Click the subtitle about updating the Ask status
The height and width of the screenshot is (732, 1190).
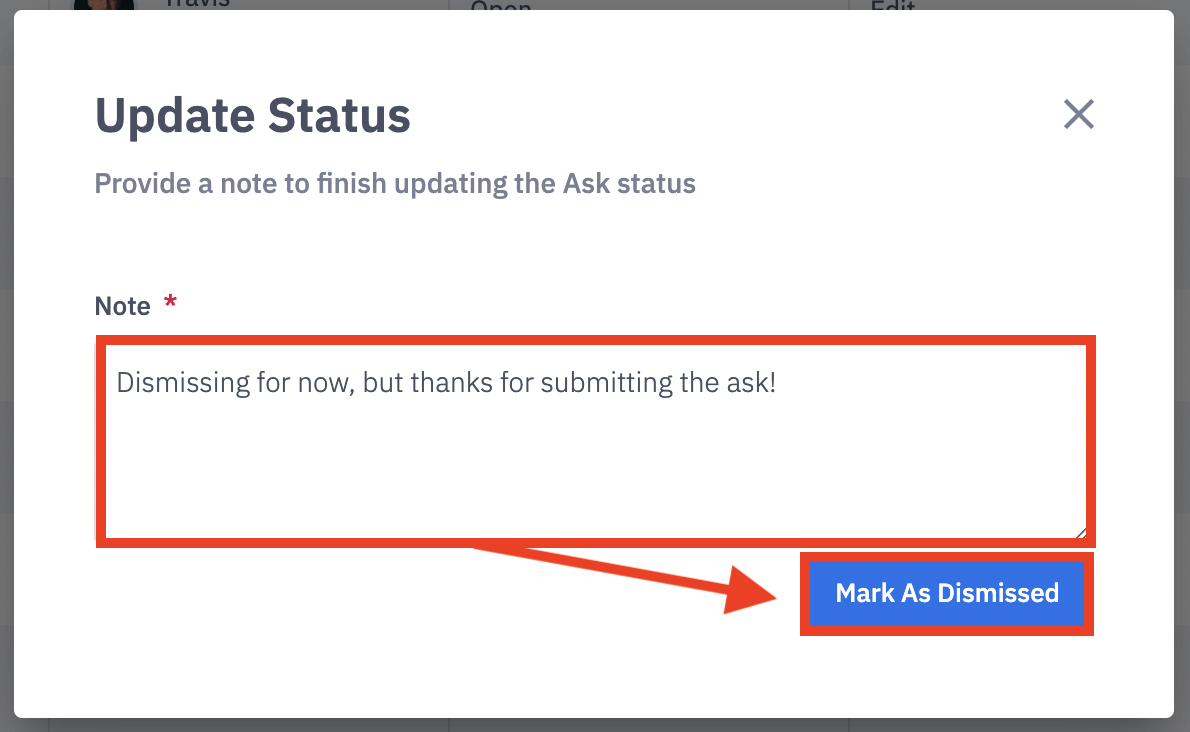(x=394, y=184)
